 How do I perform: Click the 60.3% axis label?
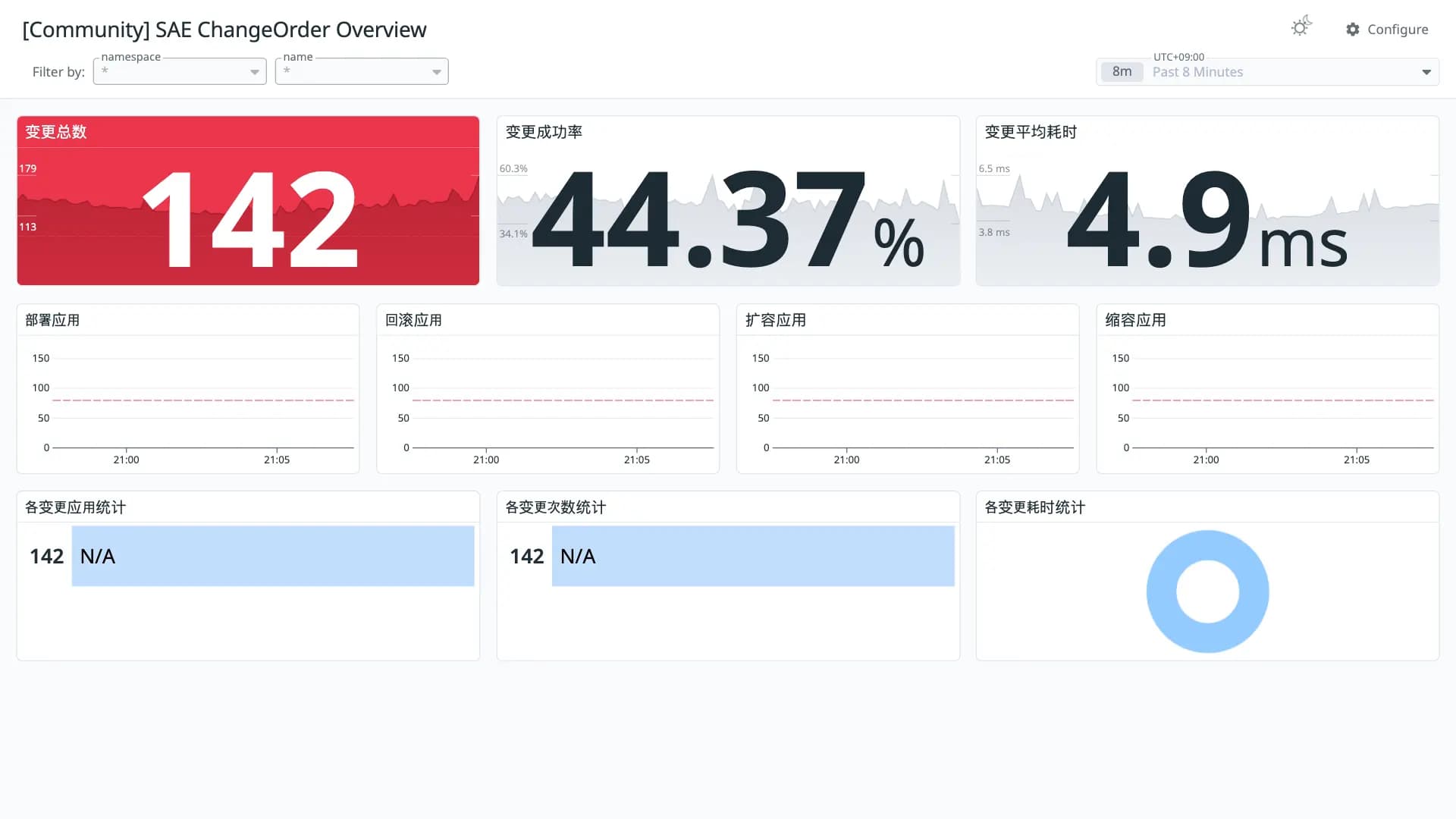click(513, 168)
